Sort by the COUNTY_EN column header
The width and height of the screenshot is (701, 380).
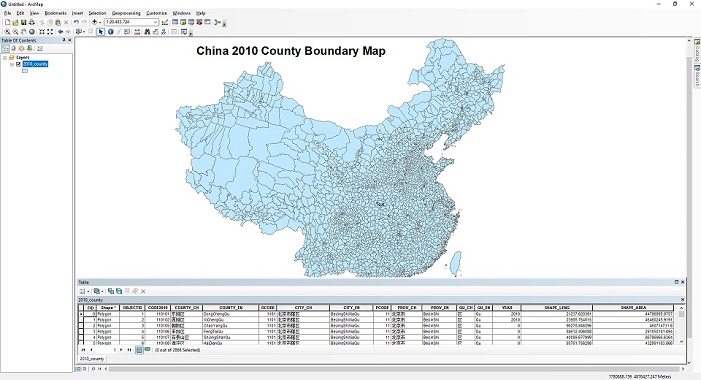(231, 308)
